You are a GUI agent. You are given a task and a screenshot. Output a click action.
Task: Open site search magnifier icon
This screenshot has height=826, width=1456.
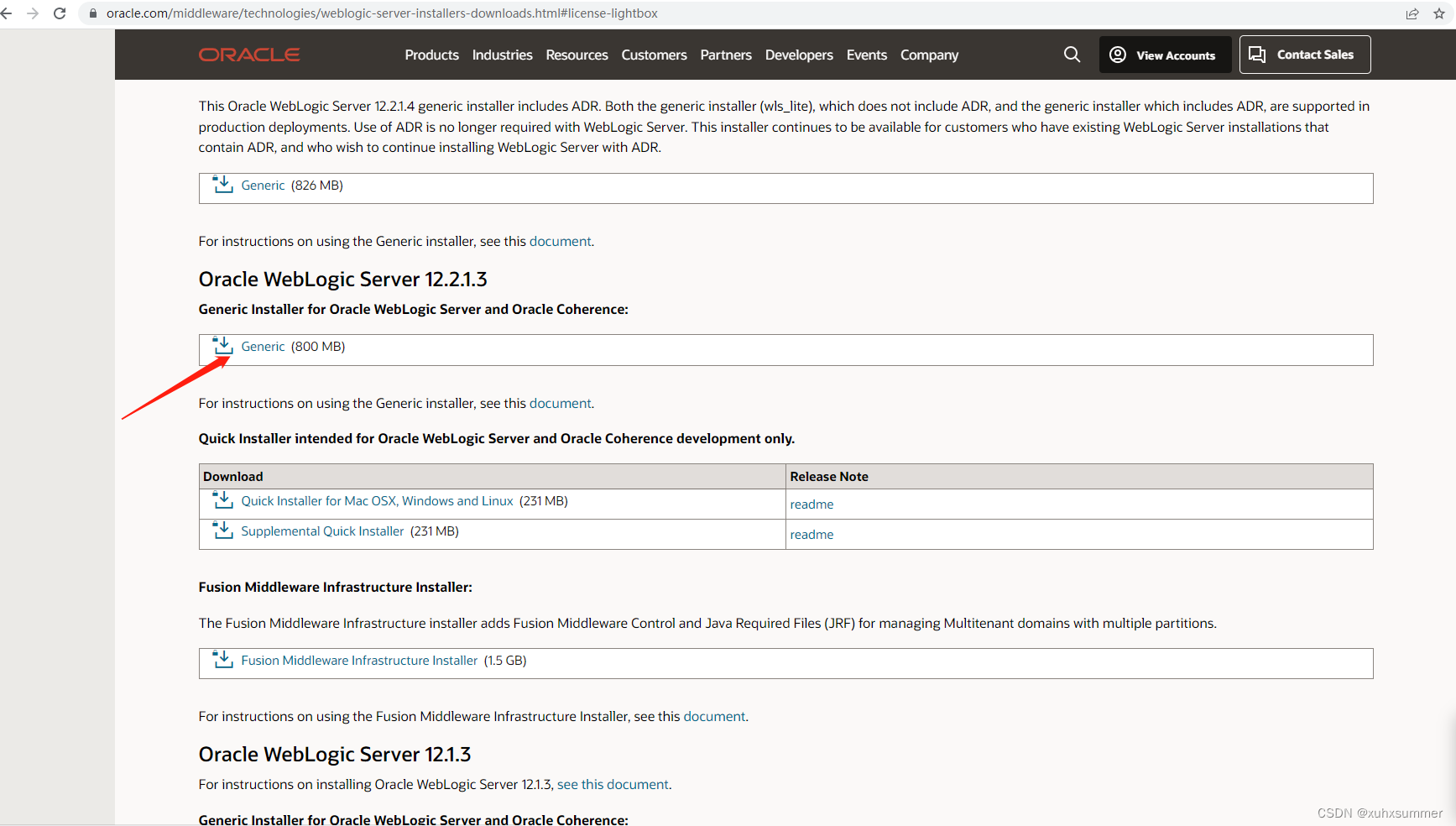1072,55
